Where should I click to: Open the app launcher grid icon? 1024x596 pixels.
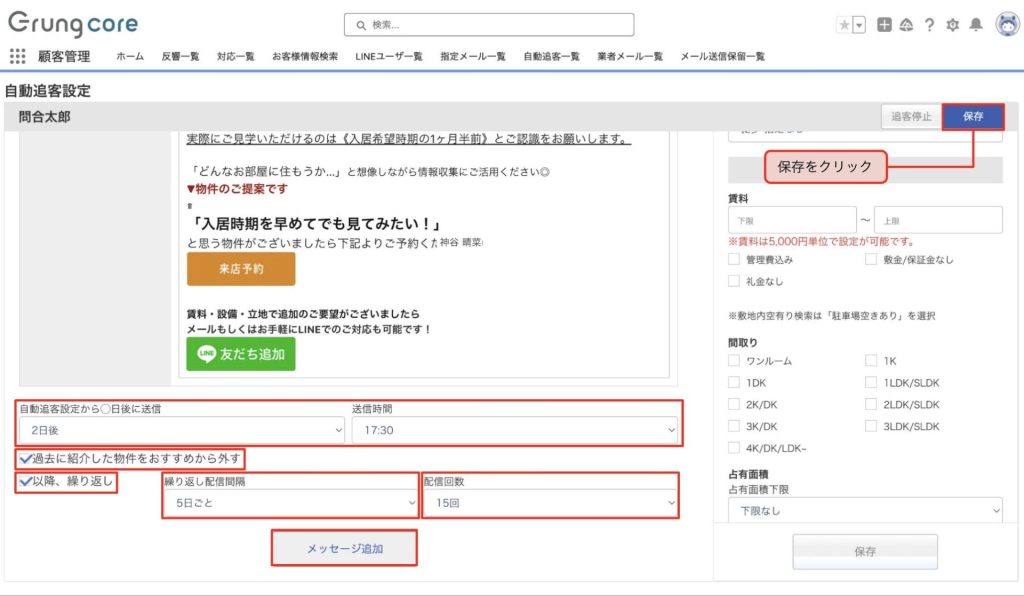pyautogui.click(x=17, y=56)
